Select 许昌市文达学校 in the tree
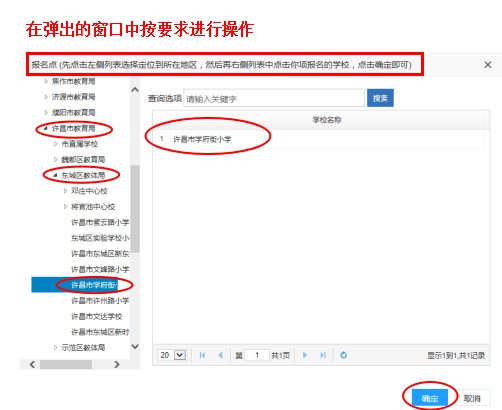This screenshot has width=502, height=410. coord(97,316)
